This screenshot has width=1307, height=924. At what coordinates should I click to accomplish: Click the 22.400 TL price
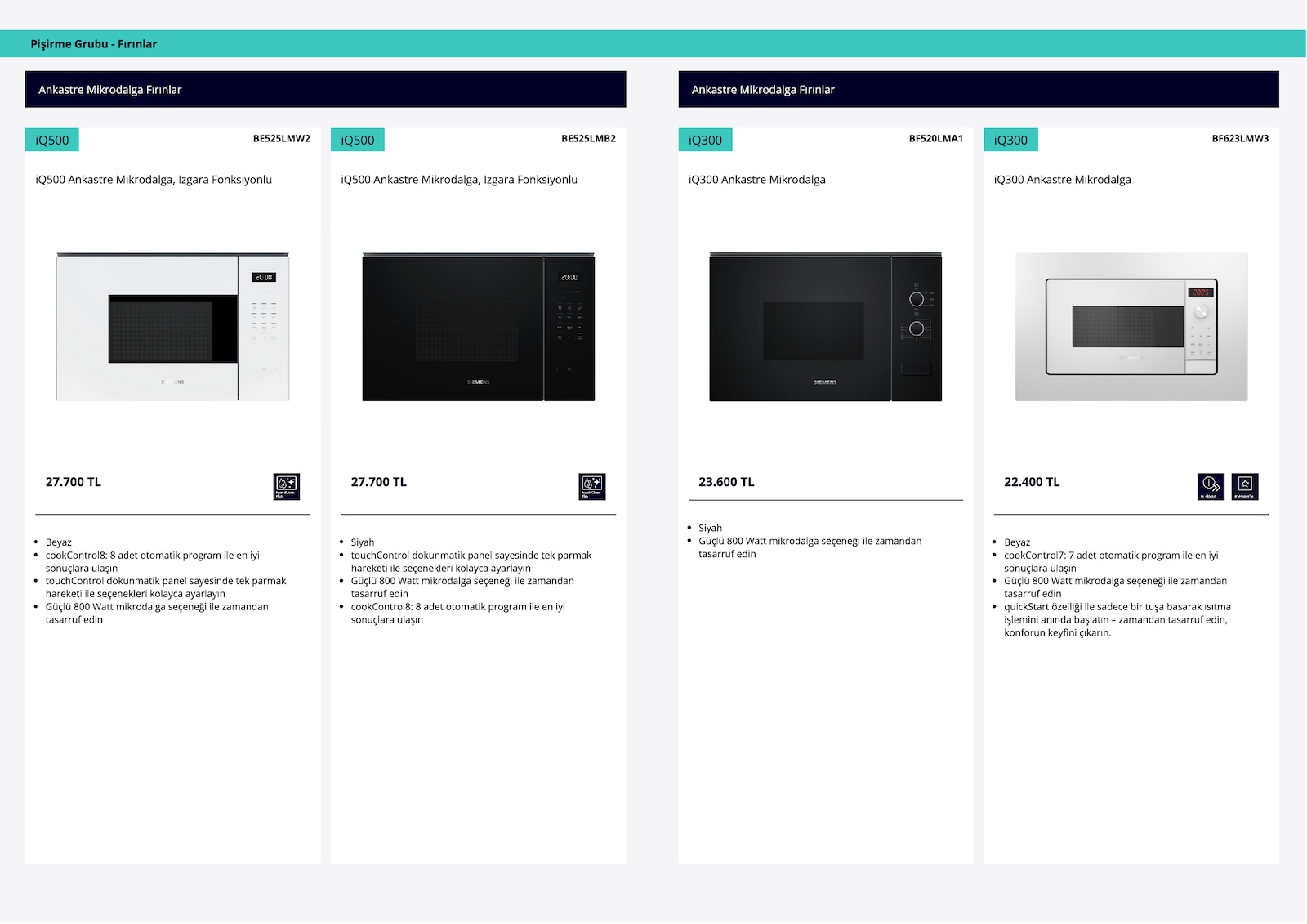(x=1032, y=482)
